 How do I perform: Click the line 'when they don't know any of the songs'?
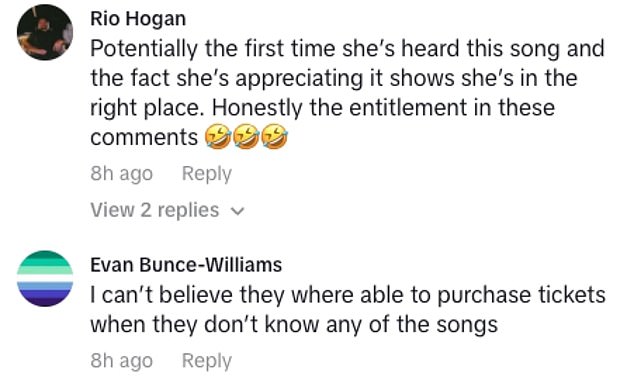[294, 325]
